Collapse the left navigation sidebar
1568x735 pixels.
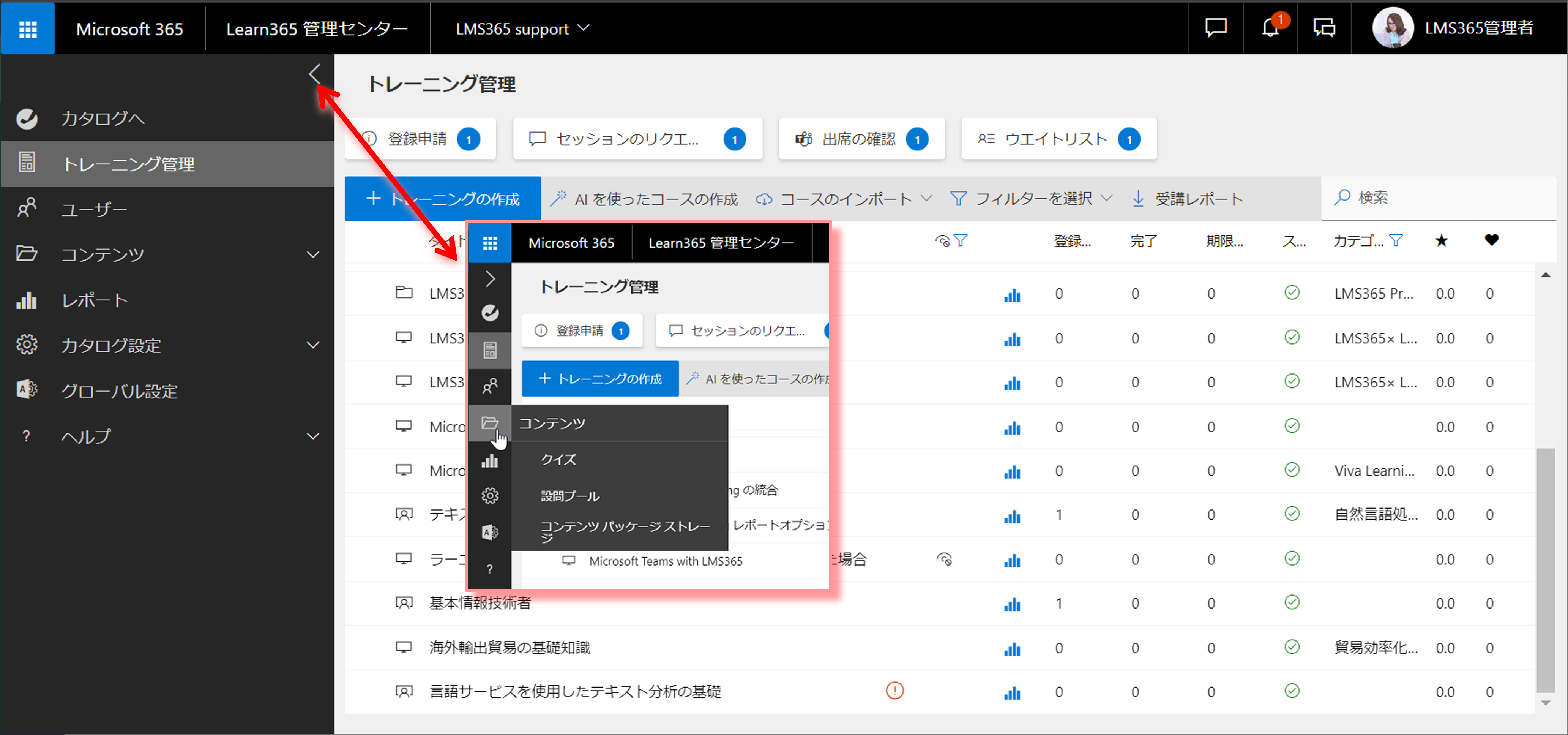tap(314, 74)
